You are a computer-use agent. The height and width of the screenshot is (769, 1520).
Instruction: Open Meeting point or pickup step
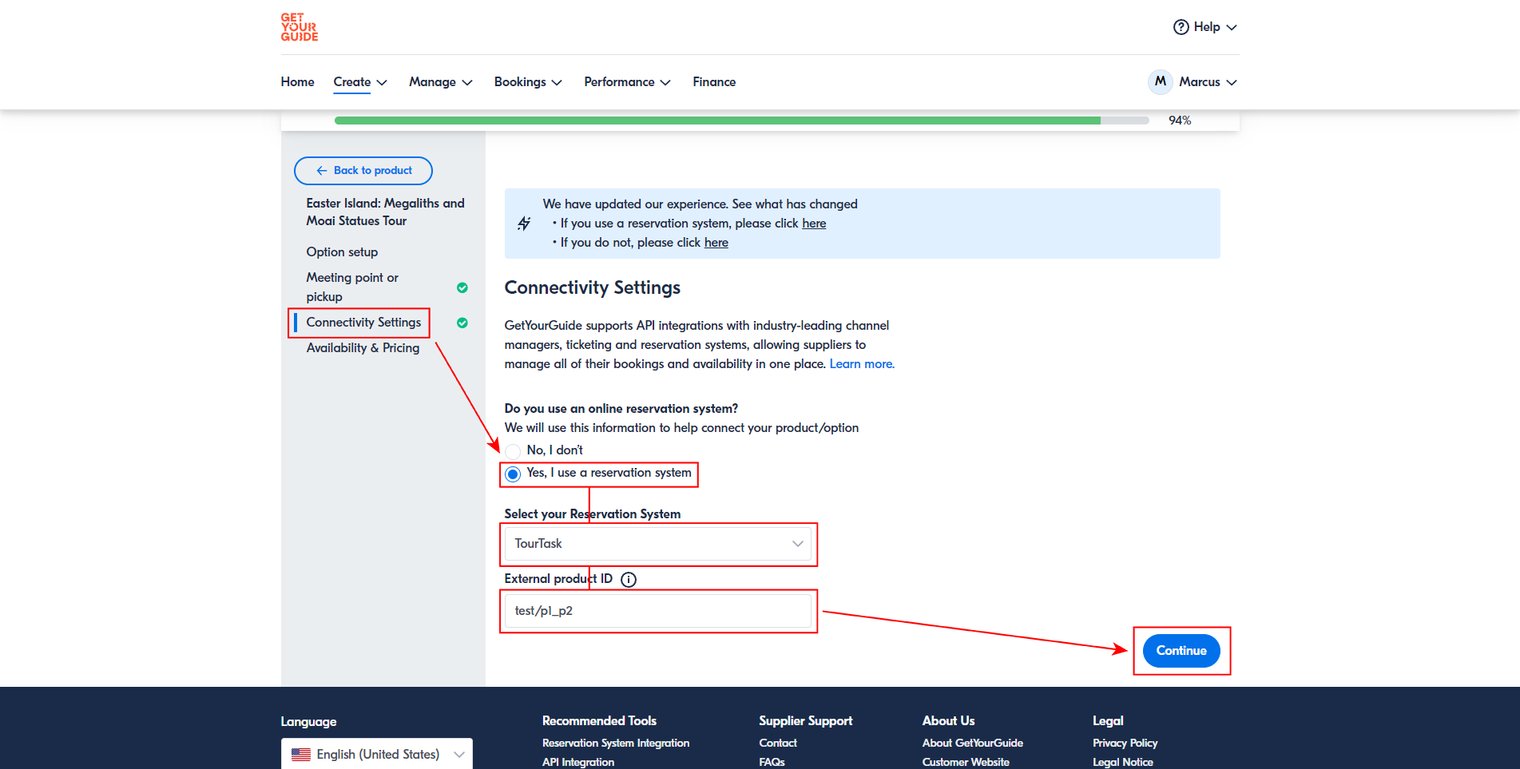point(352,287)
